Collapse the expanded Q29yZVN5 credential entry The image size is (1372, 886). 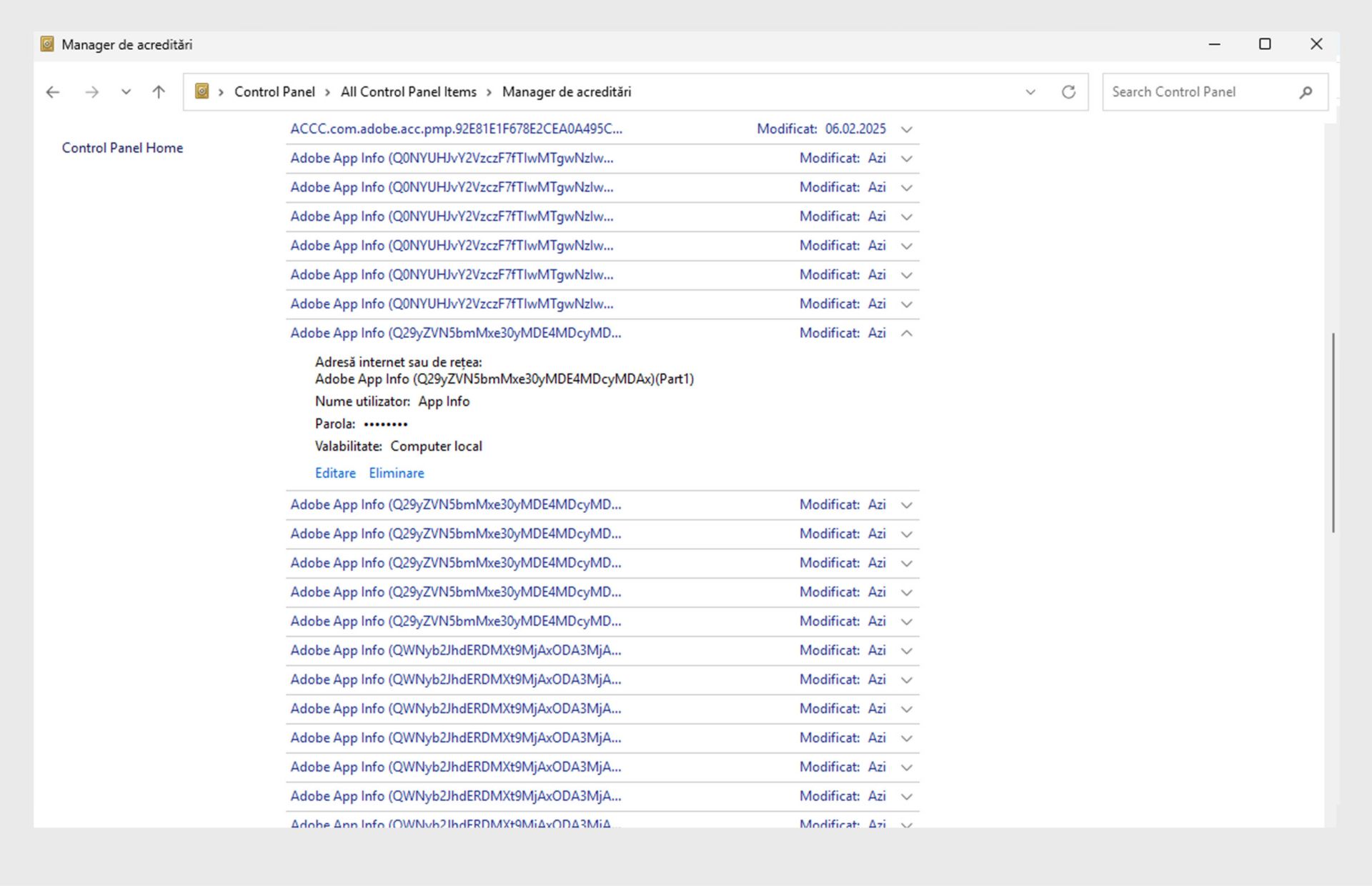[x=906, y=333]
